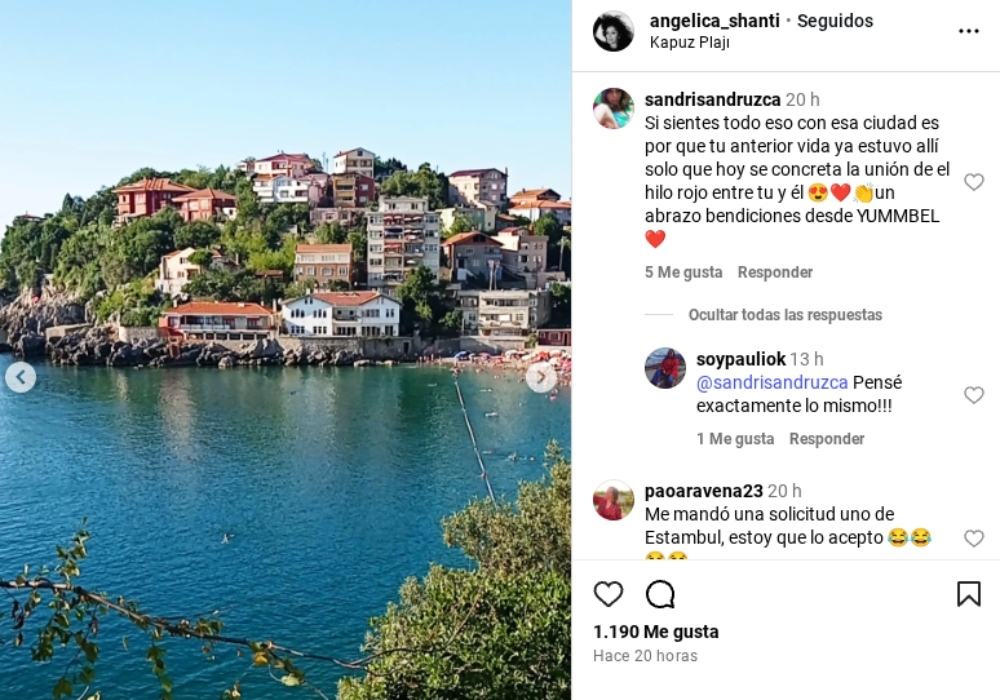The width and height of the screenshot is (1000, 700).
Task: Open the comment bubble icon
Action: tap(660, 594)
